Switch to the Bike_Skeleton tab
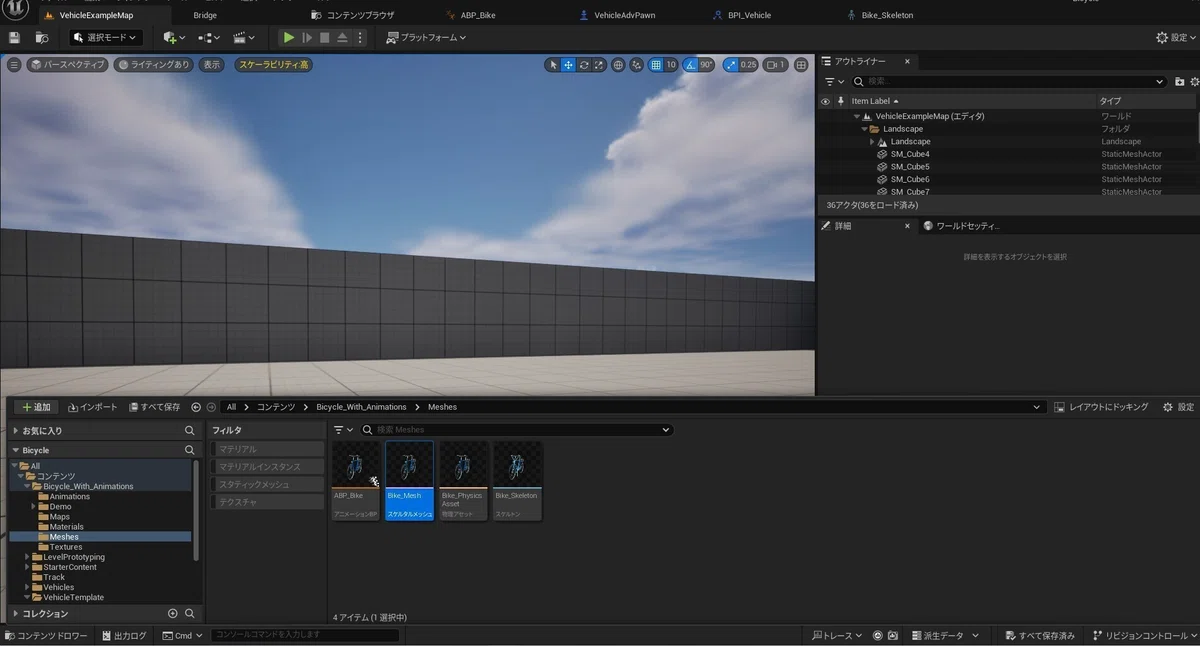Image resolution: width=1200 pixels, height=646 pixels. (x=880, y=15)
